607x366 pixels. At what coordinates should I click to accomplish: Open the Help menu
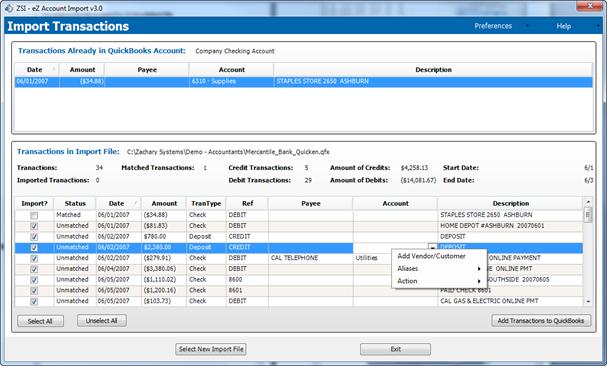[x=564, y=26]
